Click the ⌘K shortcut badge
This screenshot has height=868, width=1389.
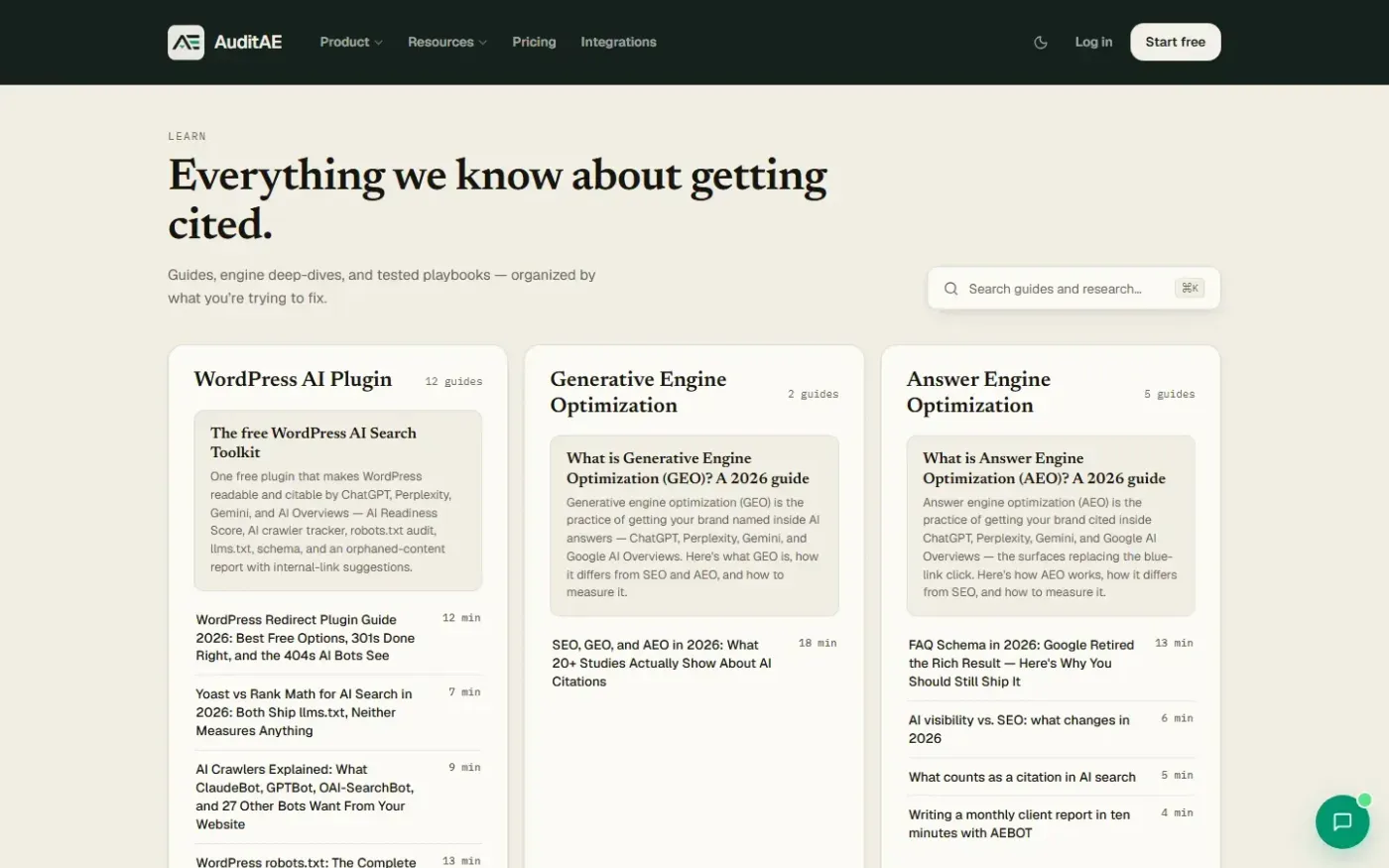1190,288
